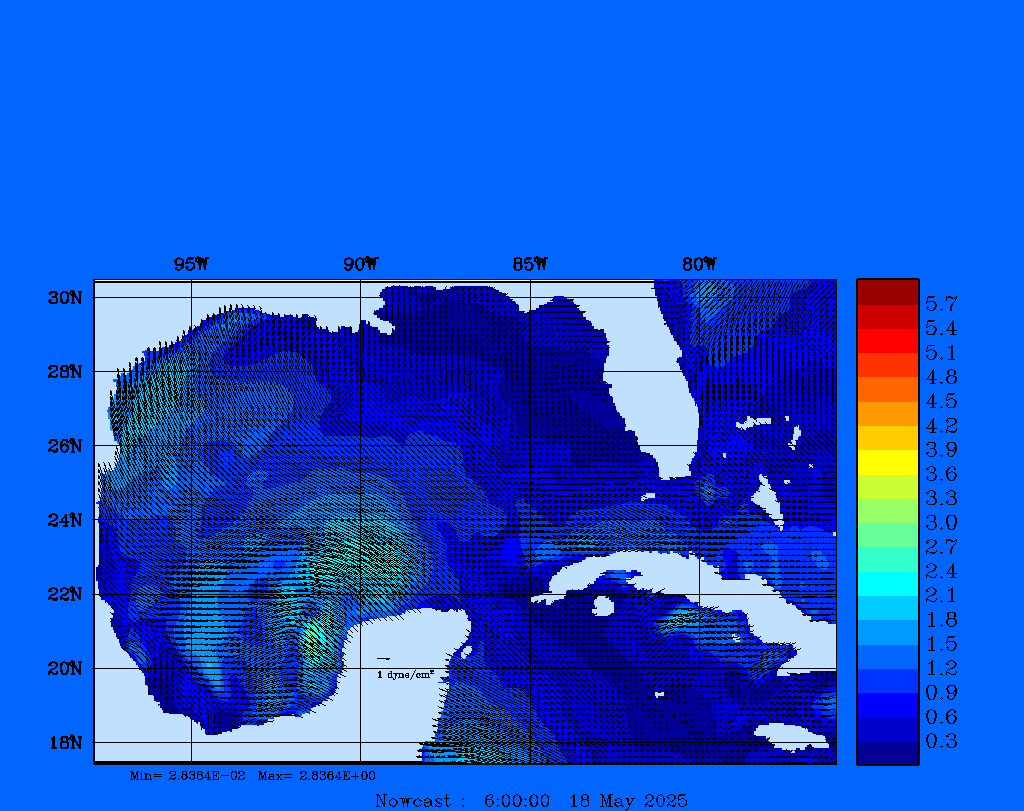Click the 5.7 legend value label
This screenshot has height=811, width=1024.
[x=941, y=303]
